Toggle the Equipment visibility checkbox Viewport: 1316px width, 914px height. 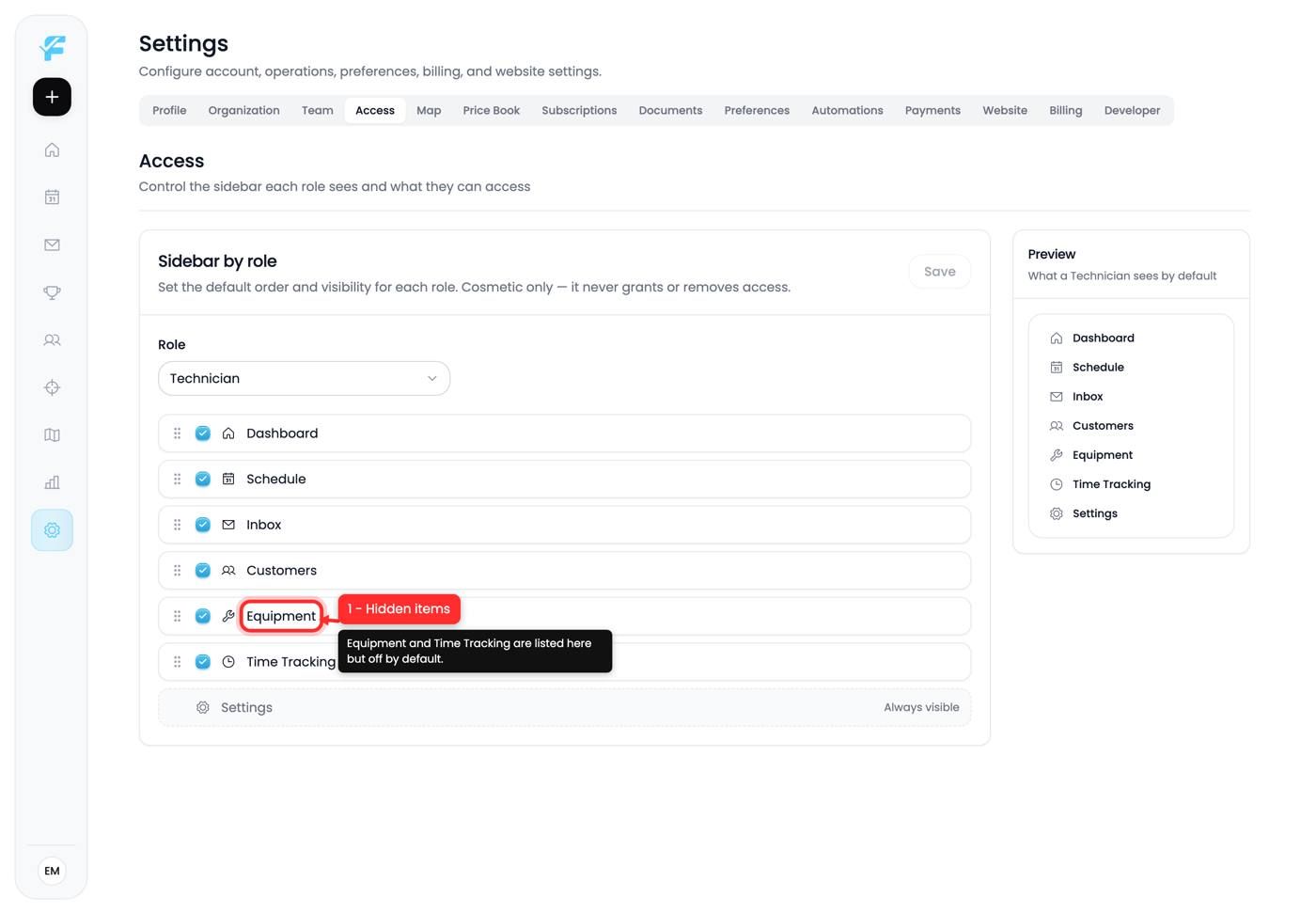click(202, 616)
